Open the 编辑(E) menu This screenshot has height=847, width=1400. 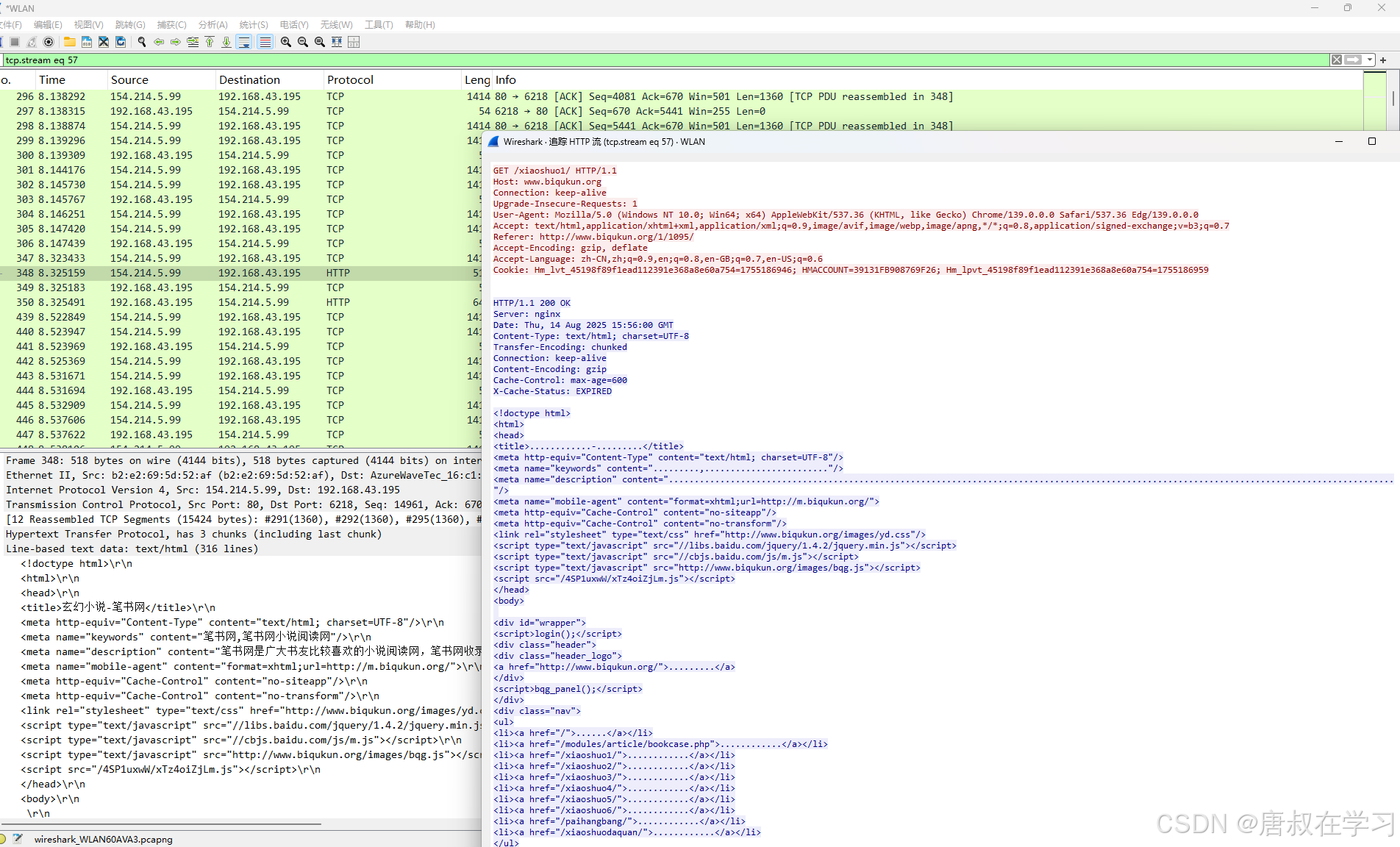48,25
